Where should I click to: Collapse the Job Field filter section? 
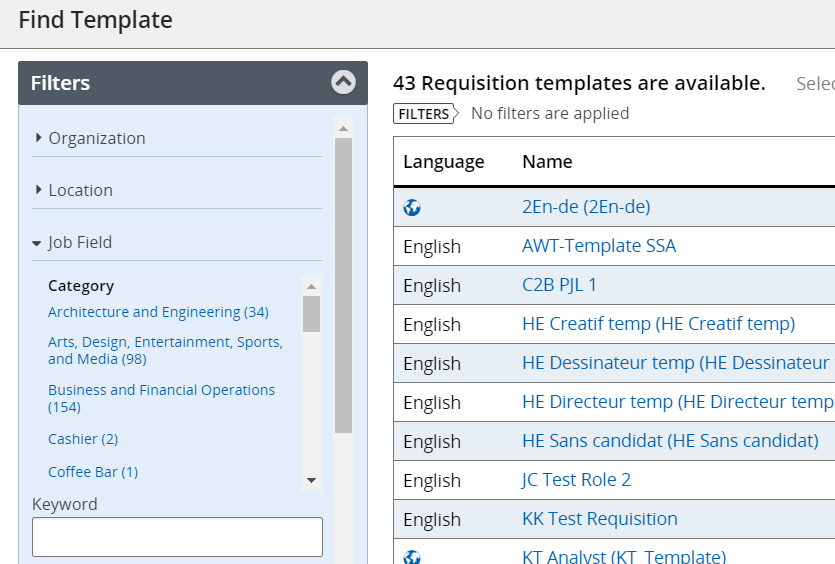point(79,242)
